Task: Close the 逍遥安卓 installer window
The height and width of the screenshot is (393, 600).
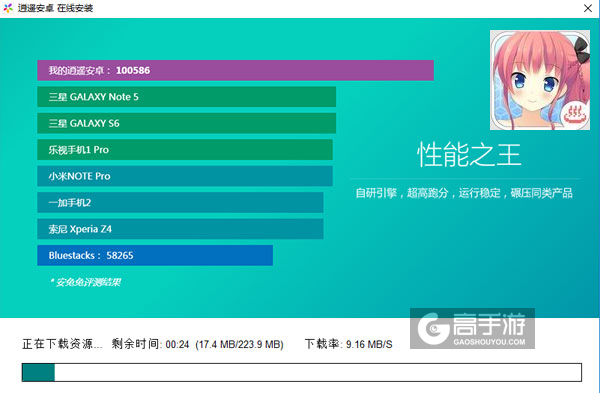Action: pos(588,8)
